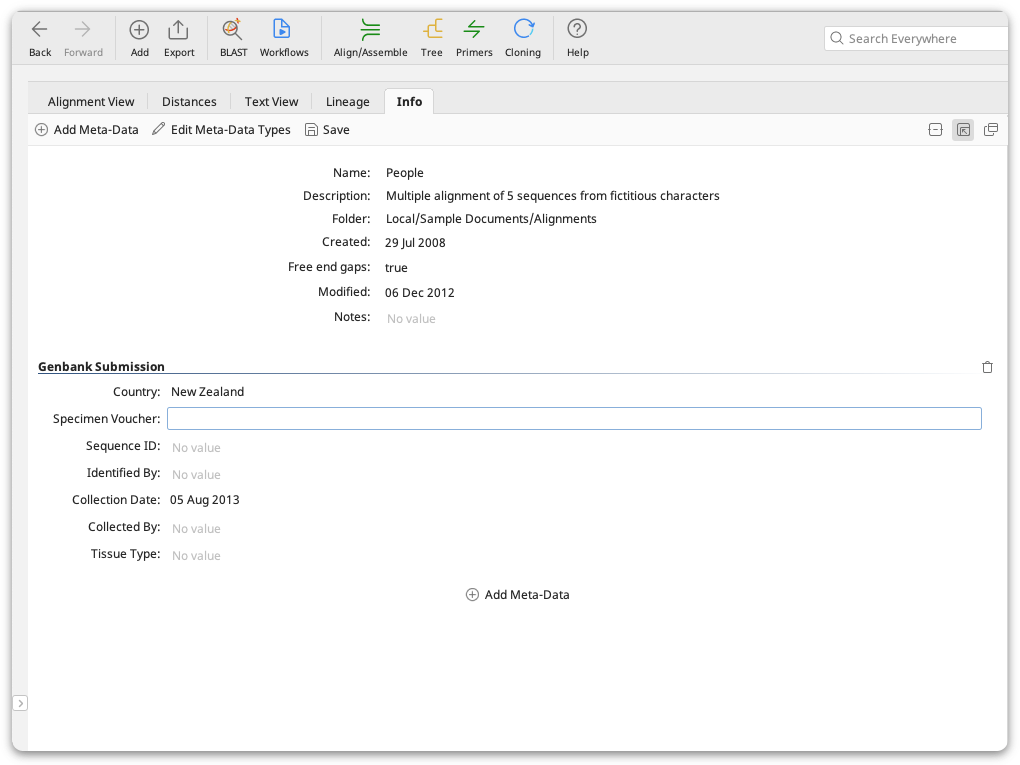This screenshot has width=1020, height=765.
Task: Open the Workflows menu
Action: click(284, 38)
